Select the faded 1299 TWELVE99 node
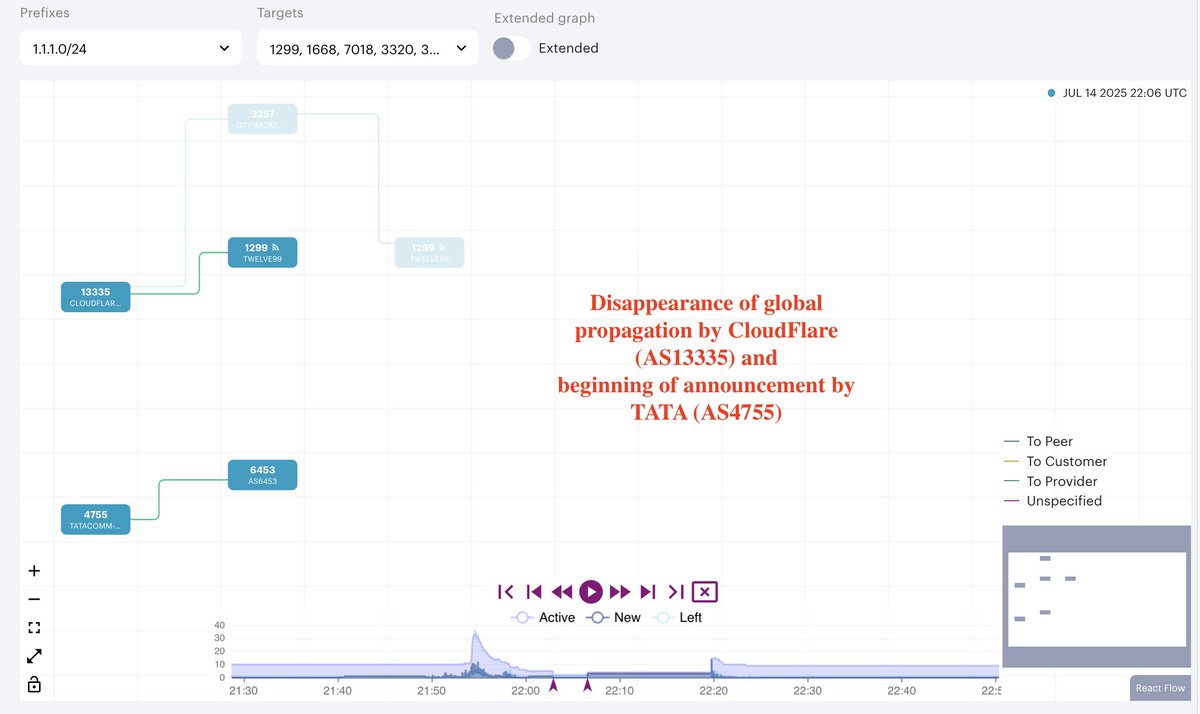 pyautogui.click(x=429, y=252)
